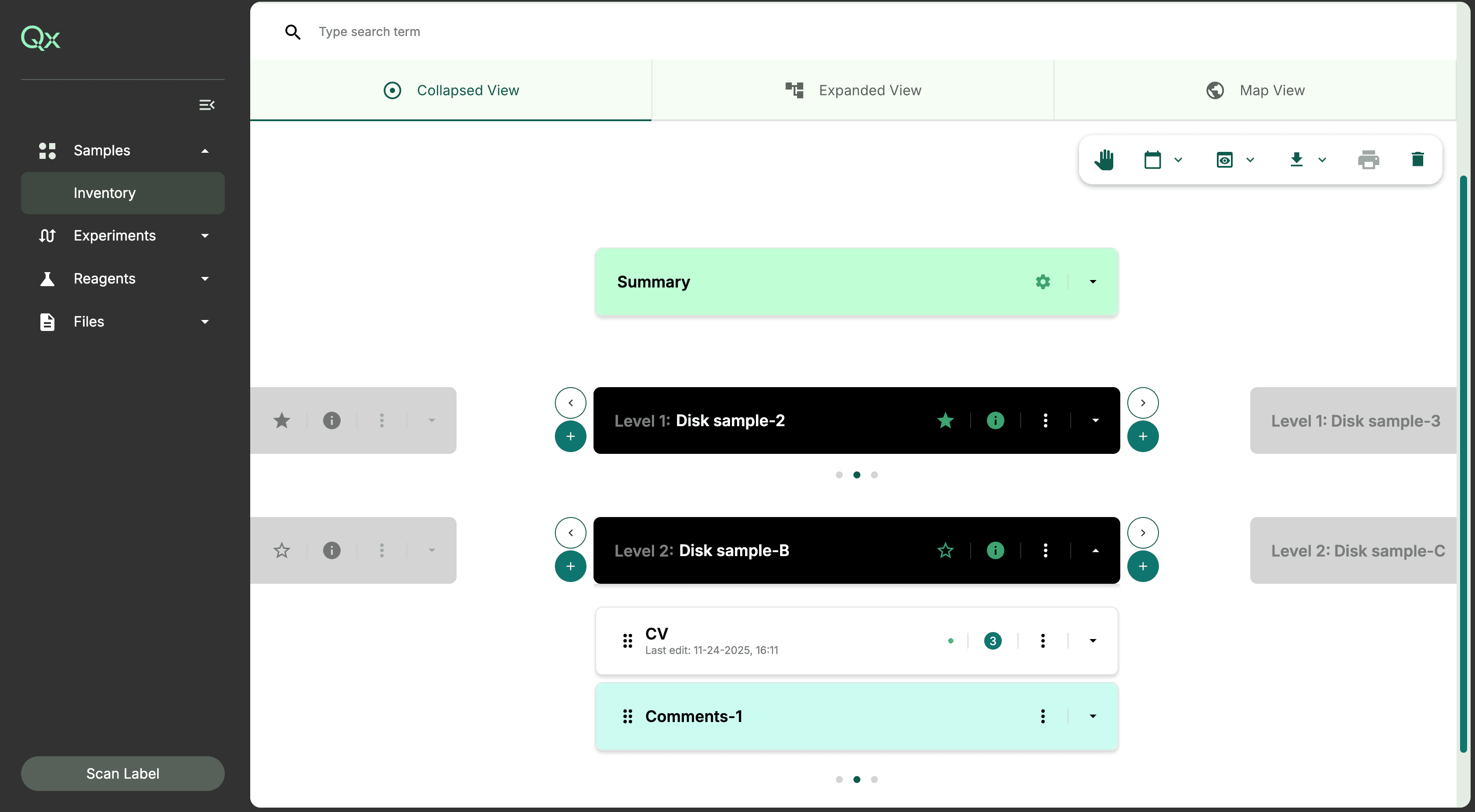Unfavorite Disk sample-2 star
This screenshot has height=812, width=1475.
(x=945, y=421)
